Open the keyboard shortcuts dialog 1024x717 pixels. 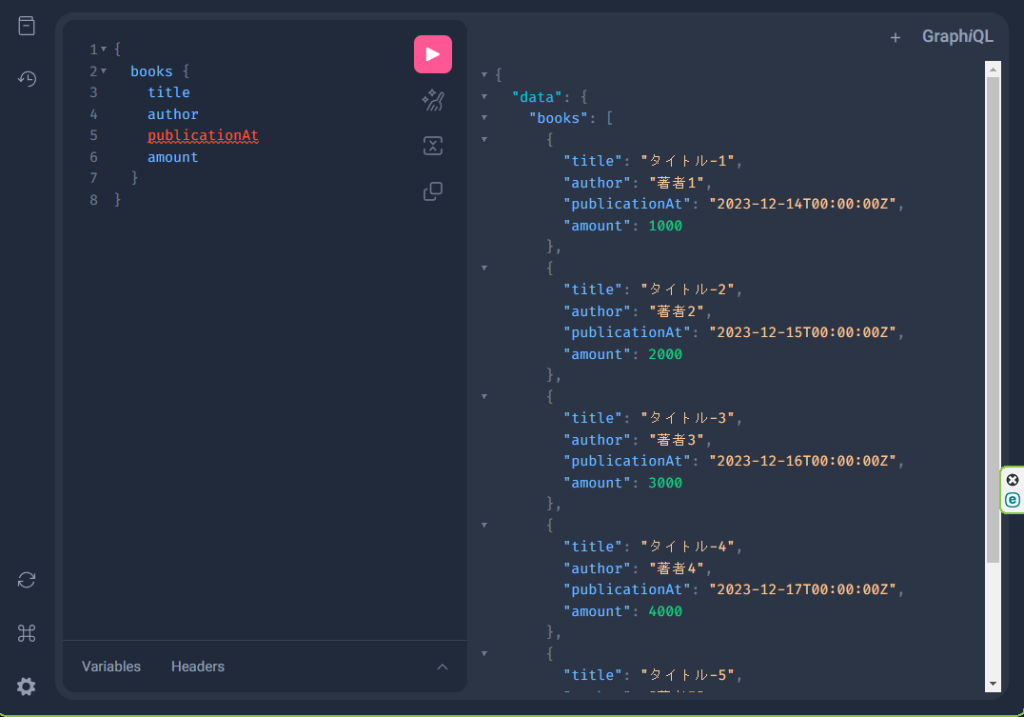[26, 632]
